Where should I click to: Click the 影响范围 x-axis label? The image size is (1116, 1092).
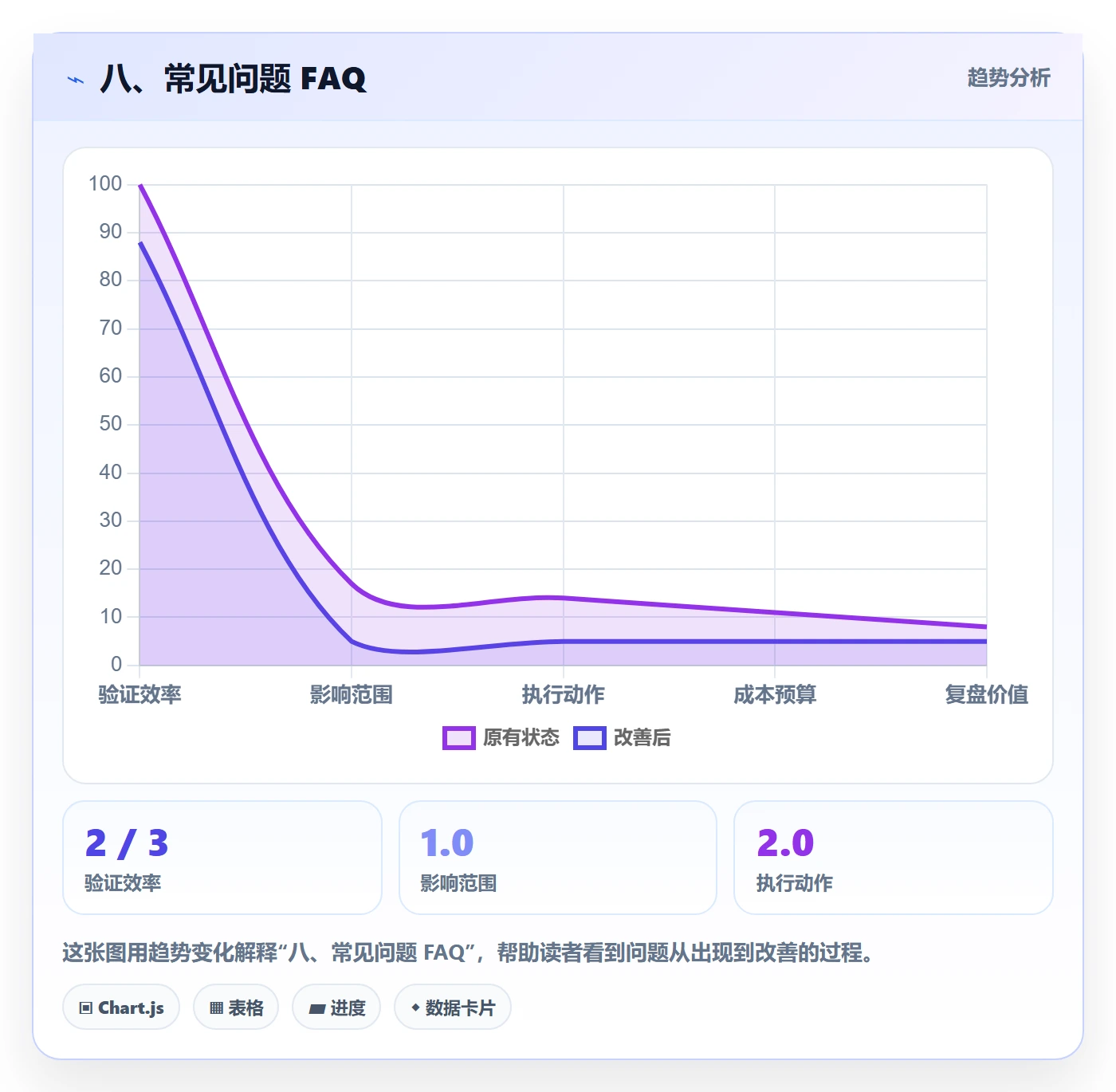point(352,695)
